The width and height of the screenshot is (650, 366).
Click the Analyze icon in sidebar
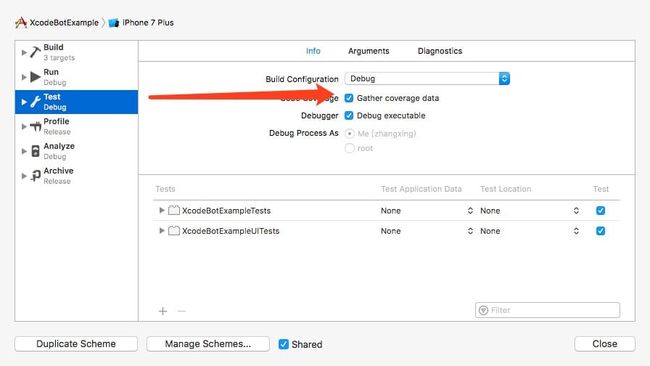pos(36,151)
